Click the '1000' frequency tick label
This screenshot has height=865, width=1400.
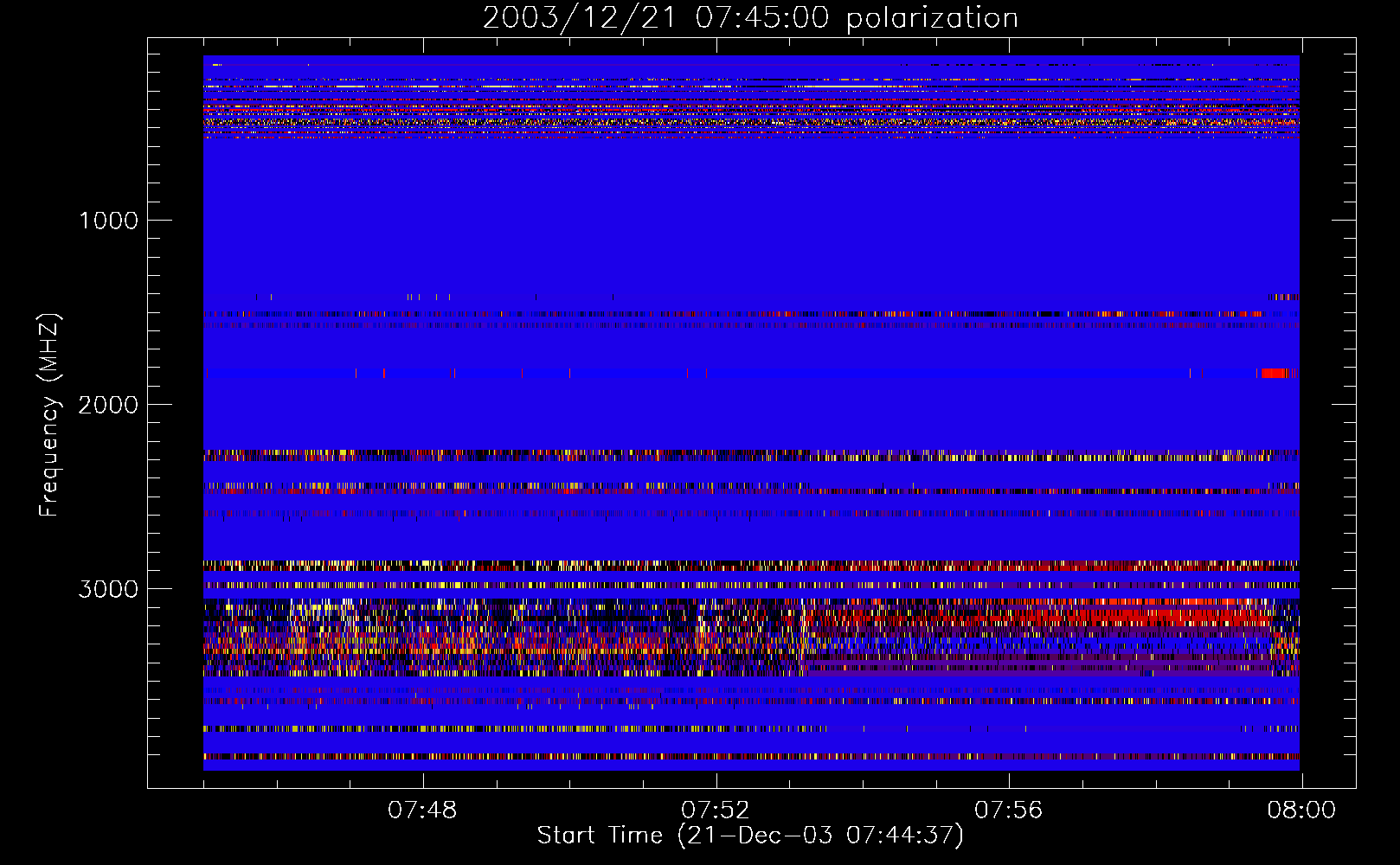tap(108, 221)
